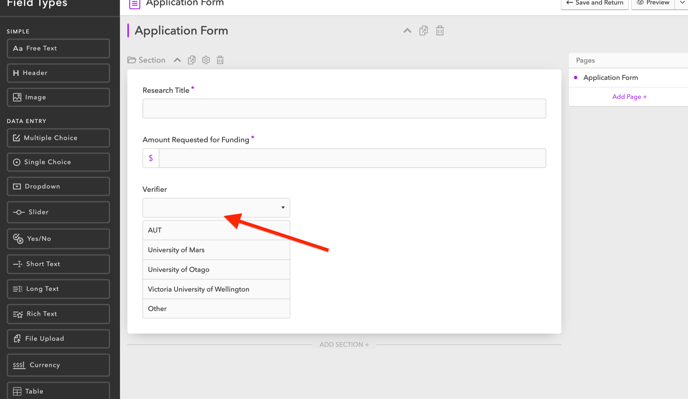The height and width of the screenshot is (399, 688).
Task: Add a Single Choice field
Action: tap(58, 162)
